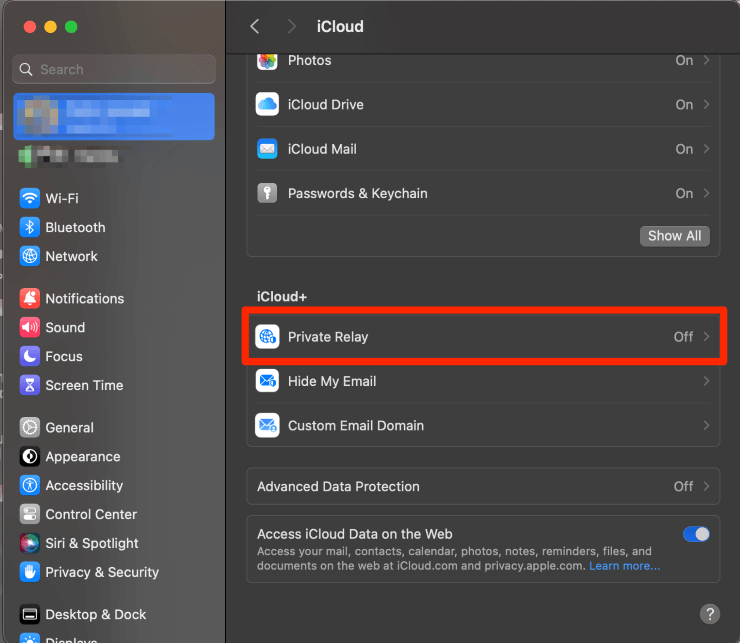Image resolution: width=740 pixels, height=643 pixels.
Task: Expand the Private Relay row chevron
Action: pos(707,337)
